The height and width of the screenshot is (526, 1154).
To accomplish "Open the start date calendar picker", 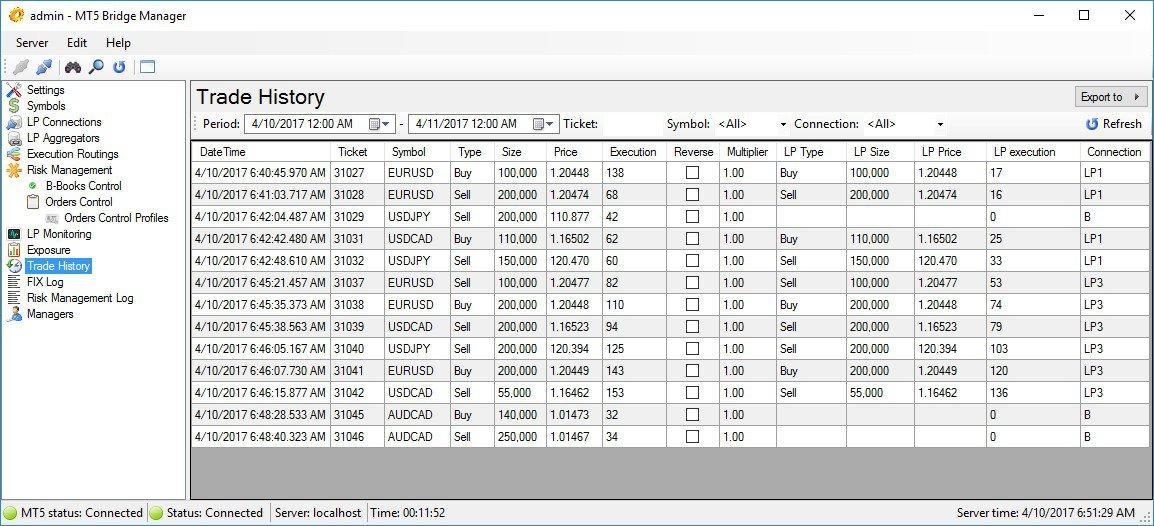I will point(381,124).
